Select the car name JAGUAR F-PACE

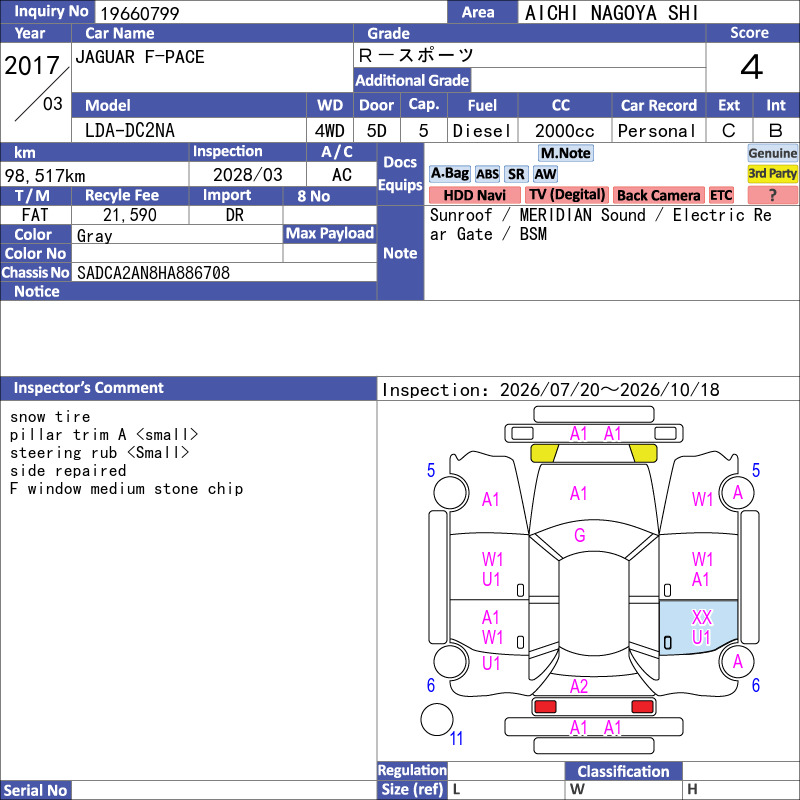point(140,57)
